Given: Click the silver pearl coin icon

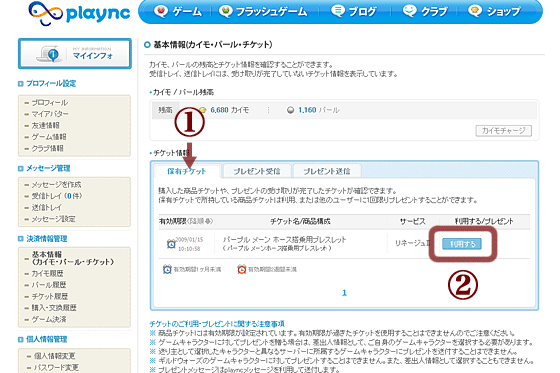Looking at the screenshot, I should point(291,110).
